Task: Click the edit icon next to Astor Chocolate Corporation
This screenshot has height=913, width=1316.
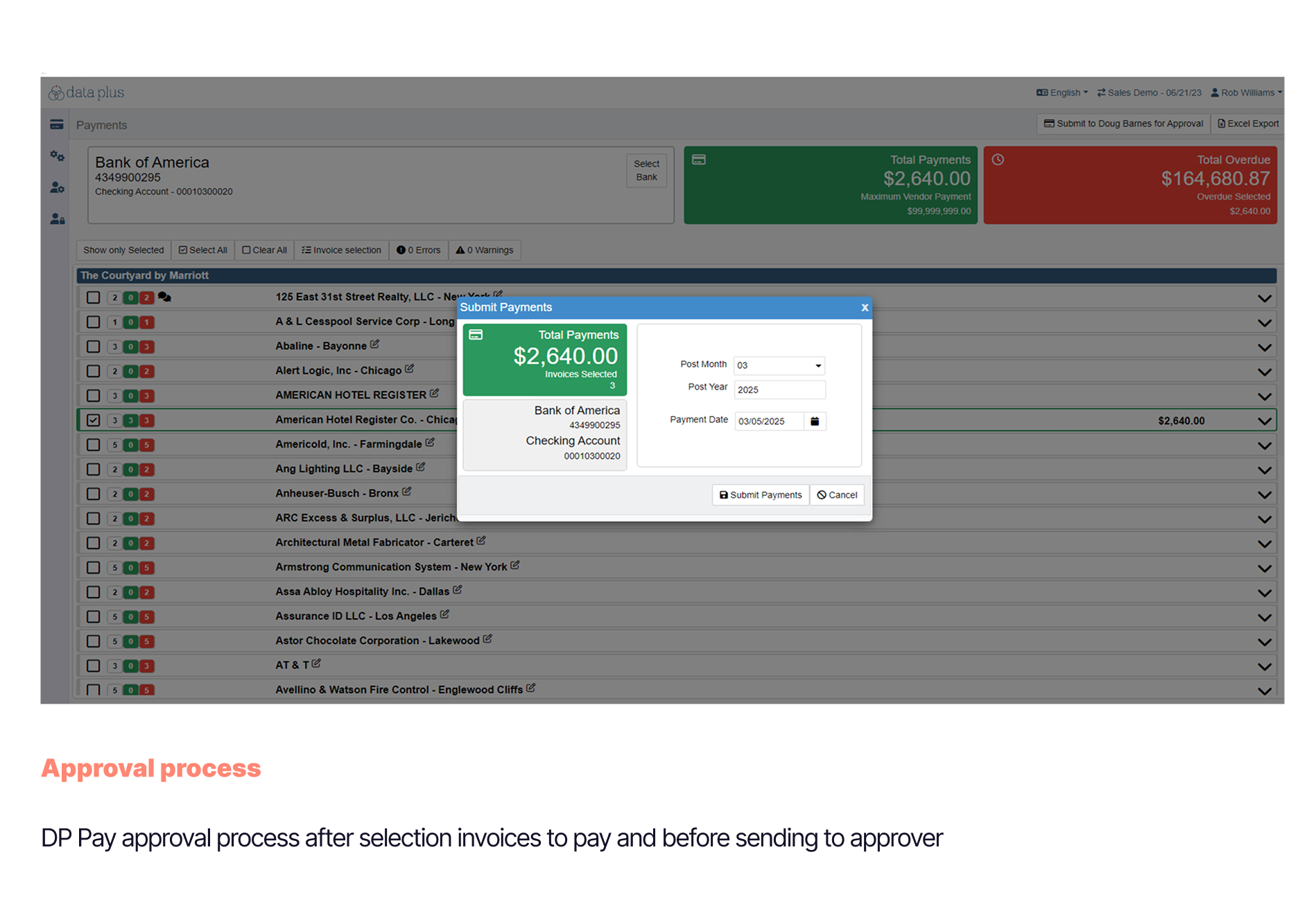Action: [x=487, y=639]
